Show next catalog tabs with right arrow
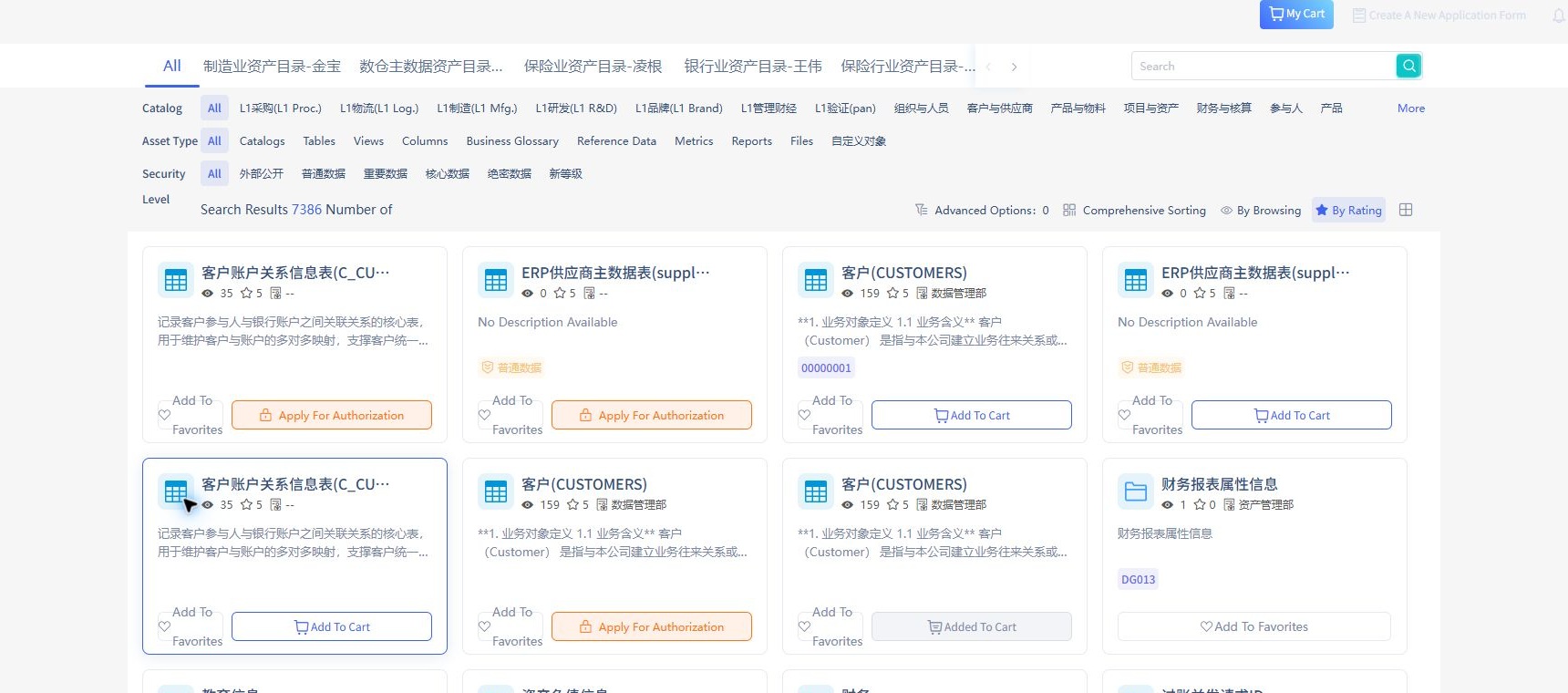 coord(1014,67)
